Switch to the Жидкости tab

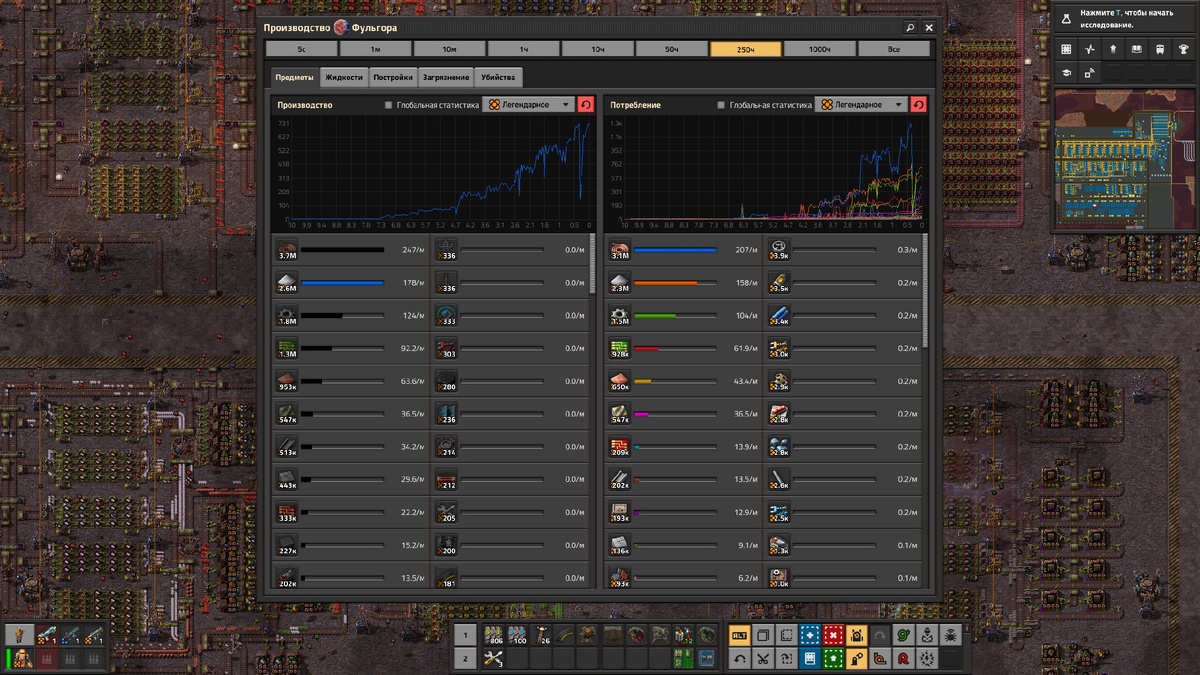click(x=344, y=77)
